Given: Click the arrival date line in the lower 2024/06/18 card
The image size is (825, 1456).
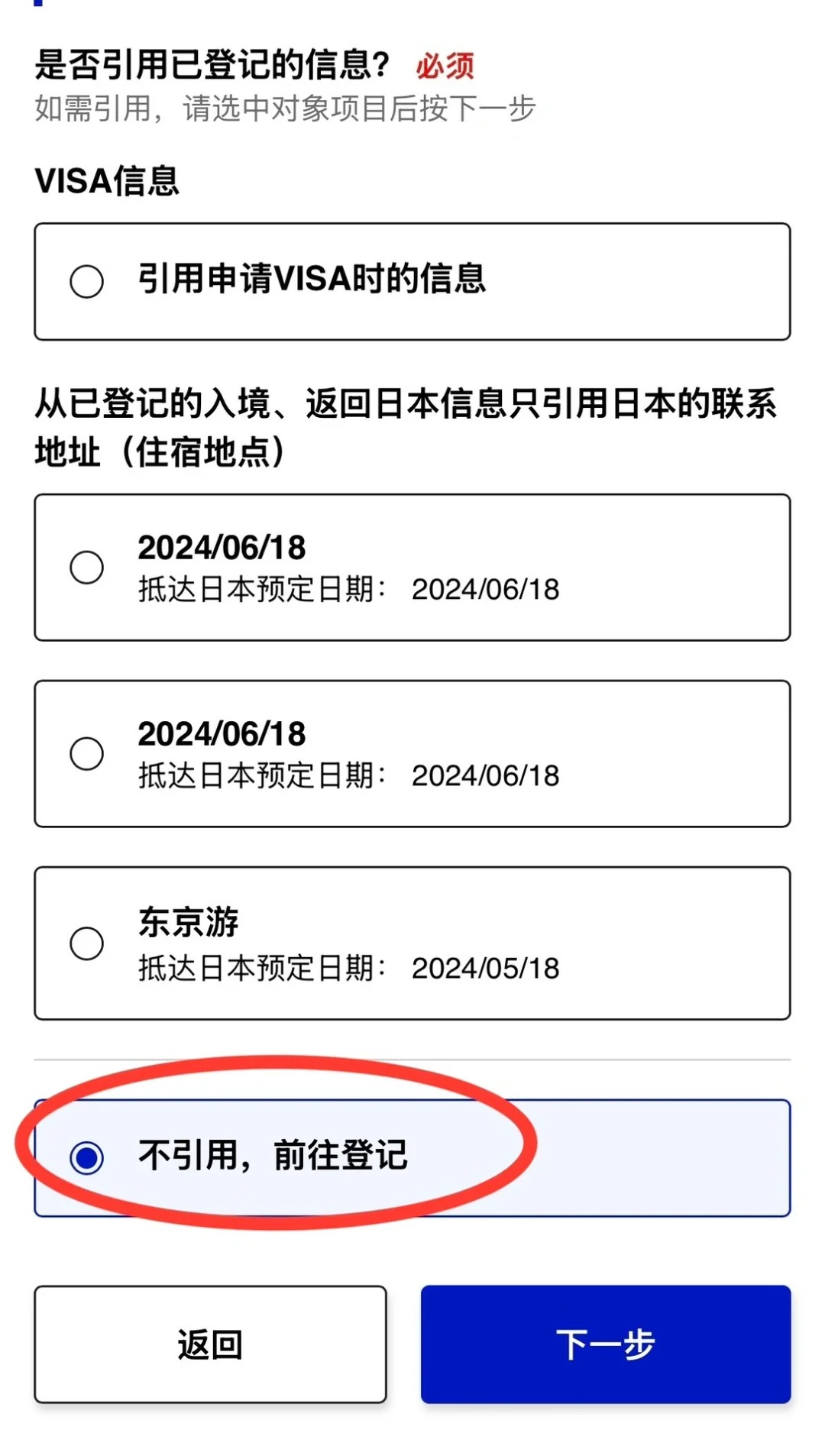Looking at the screenshot, I should coord(348,776).
